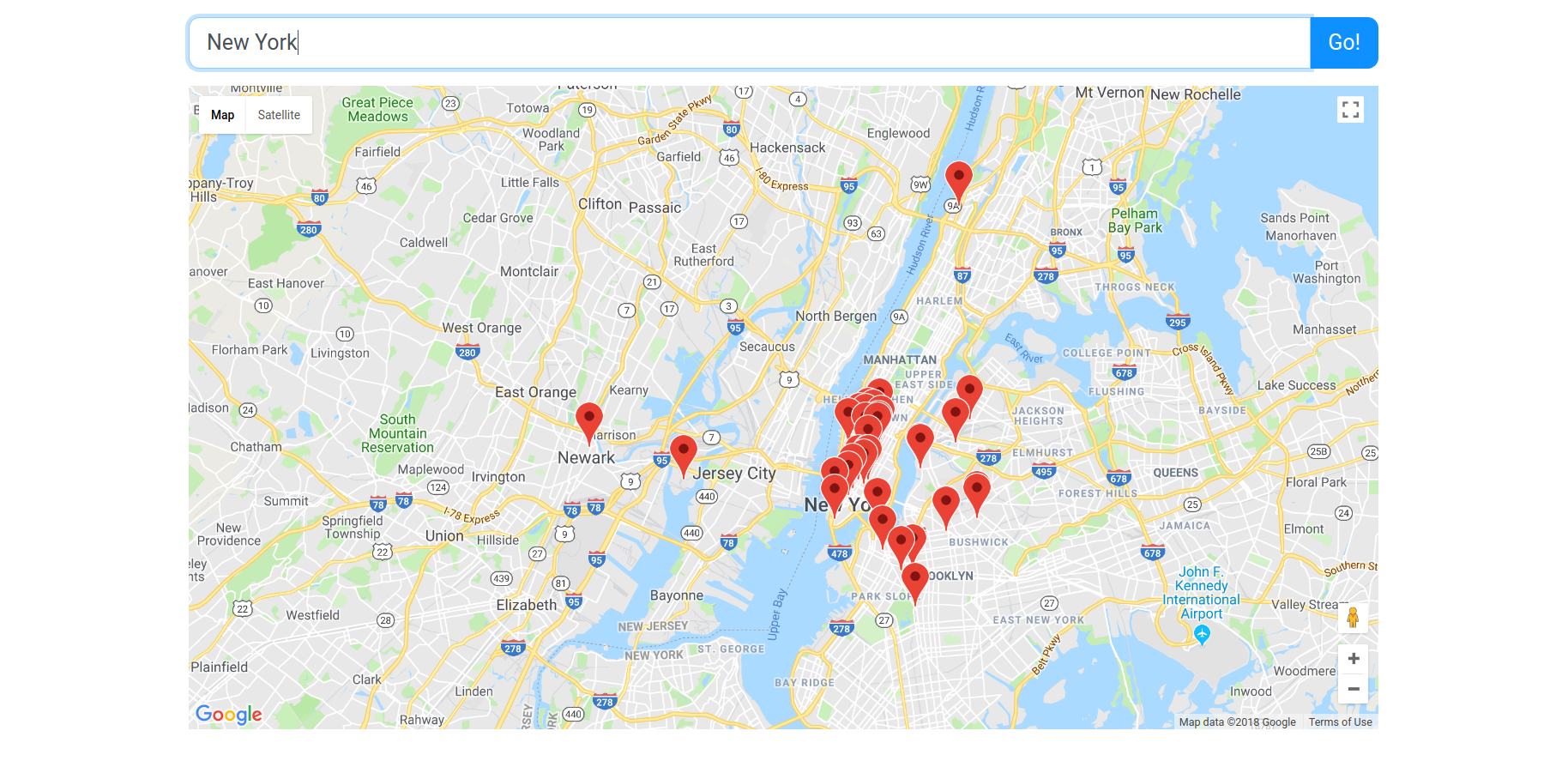Click the Interstate 478 shield near Brooklyn
The width and height of the screenshot is (1568, 767).
[x=839, y=553]
